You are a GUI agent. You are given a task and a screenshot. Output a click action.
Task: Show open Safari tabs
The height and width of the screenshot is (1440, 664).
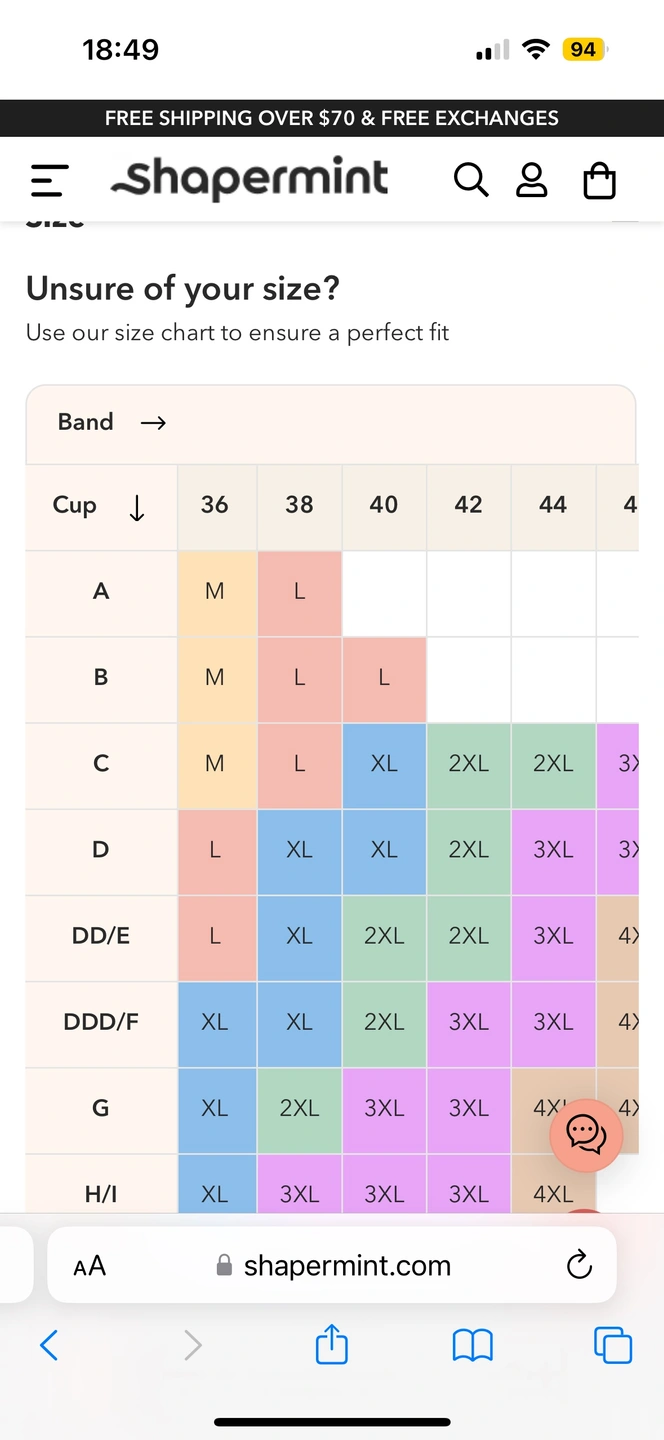613,1345
